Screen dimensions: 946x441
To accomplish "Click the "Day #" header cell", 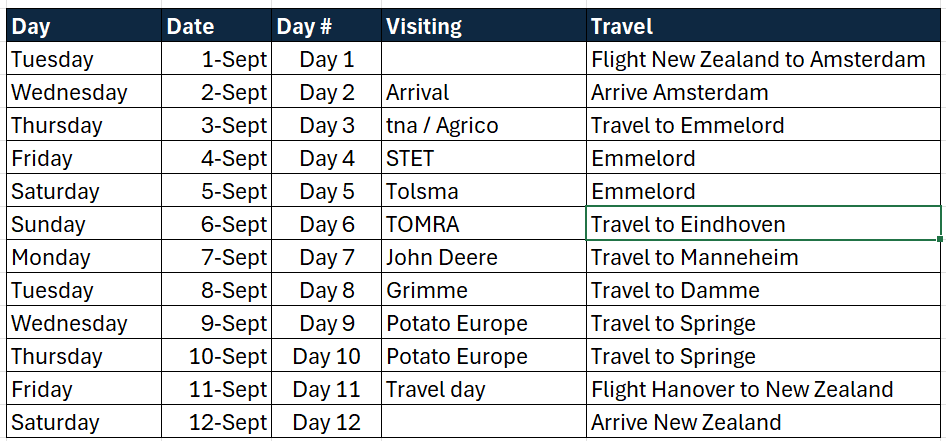I will [x=326, y=26].
